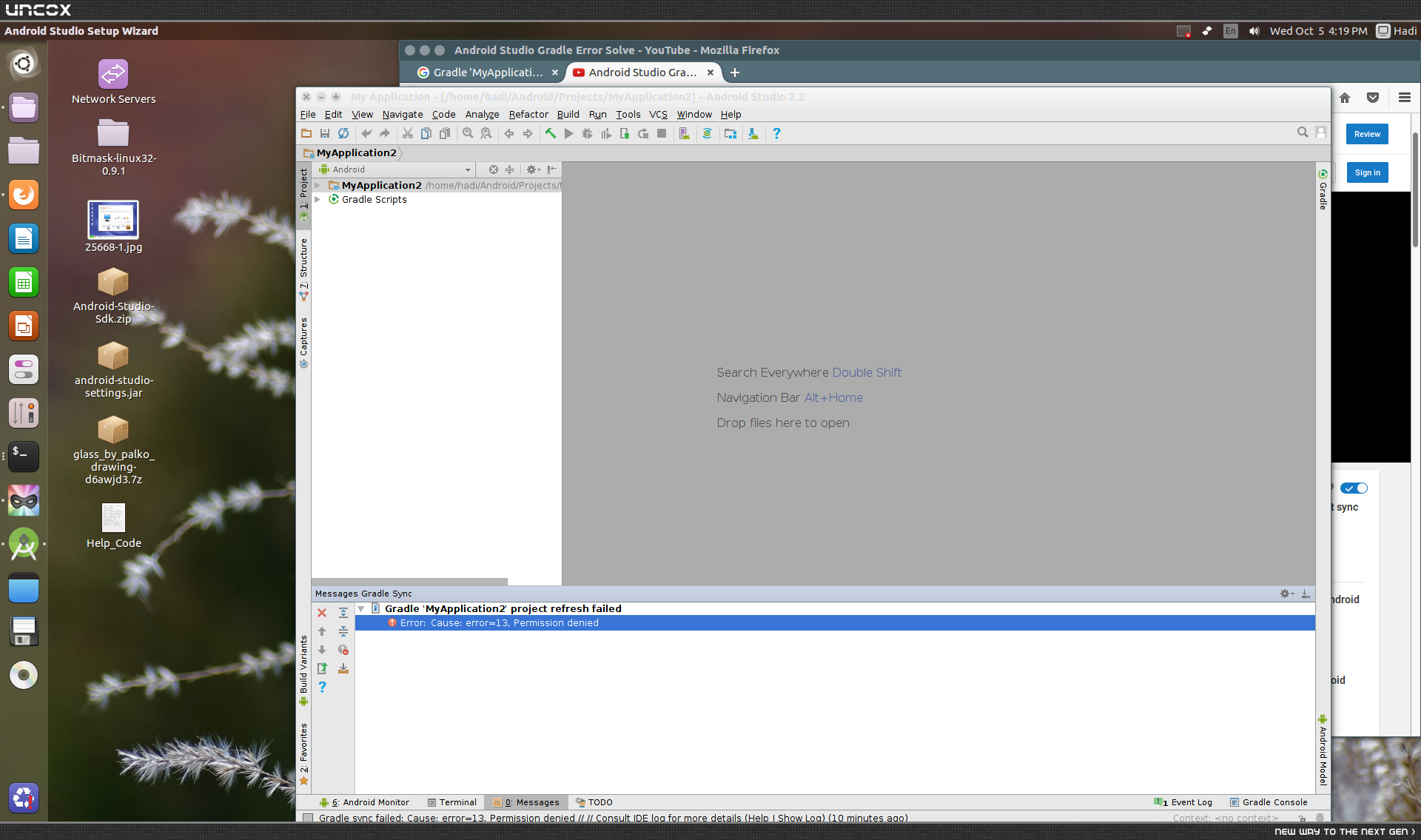Click the Search Everywhere magnifier icon
The height and width of the screenshot is (840, 1421).
pos(1303,132)
